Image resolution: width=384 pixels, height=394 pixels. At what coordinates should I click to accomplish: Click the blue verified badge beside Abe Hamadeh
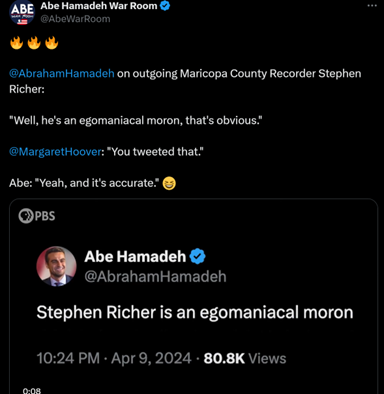[198, 256]
